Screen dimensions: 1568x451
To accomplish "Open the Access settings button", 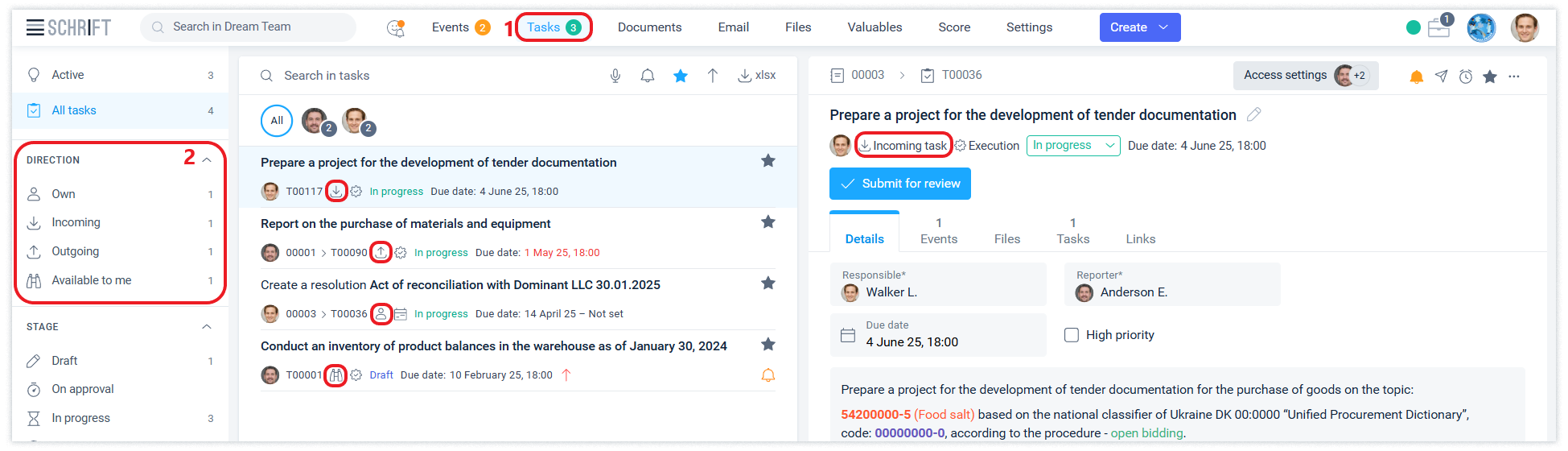I will click(x=1285, y=76).
